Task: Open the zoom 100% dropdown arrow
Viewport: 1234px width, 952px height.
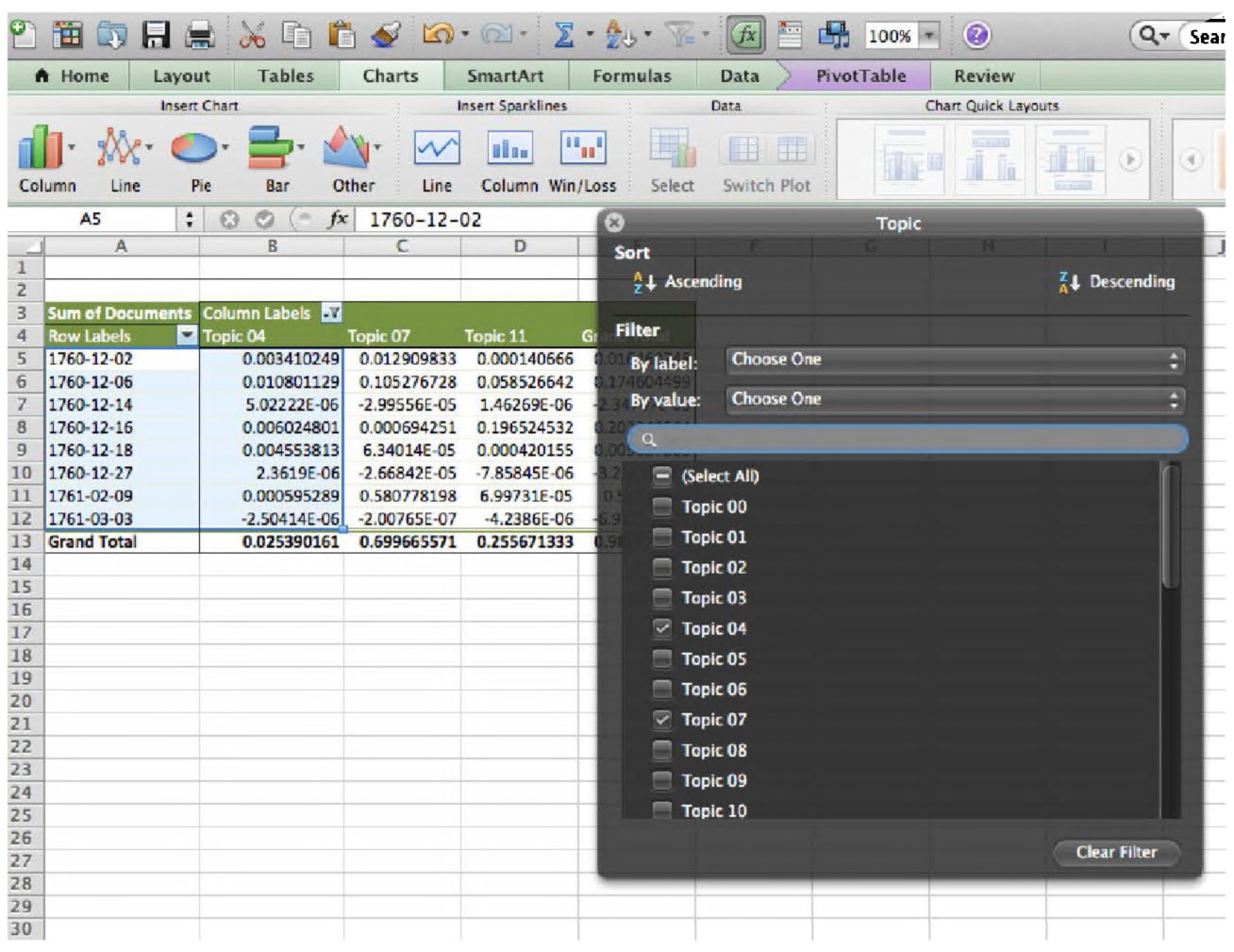Action: [929, 36]
